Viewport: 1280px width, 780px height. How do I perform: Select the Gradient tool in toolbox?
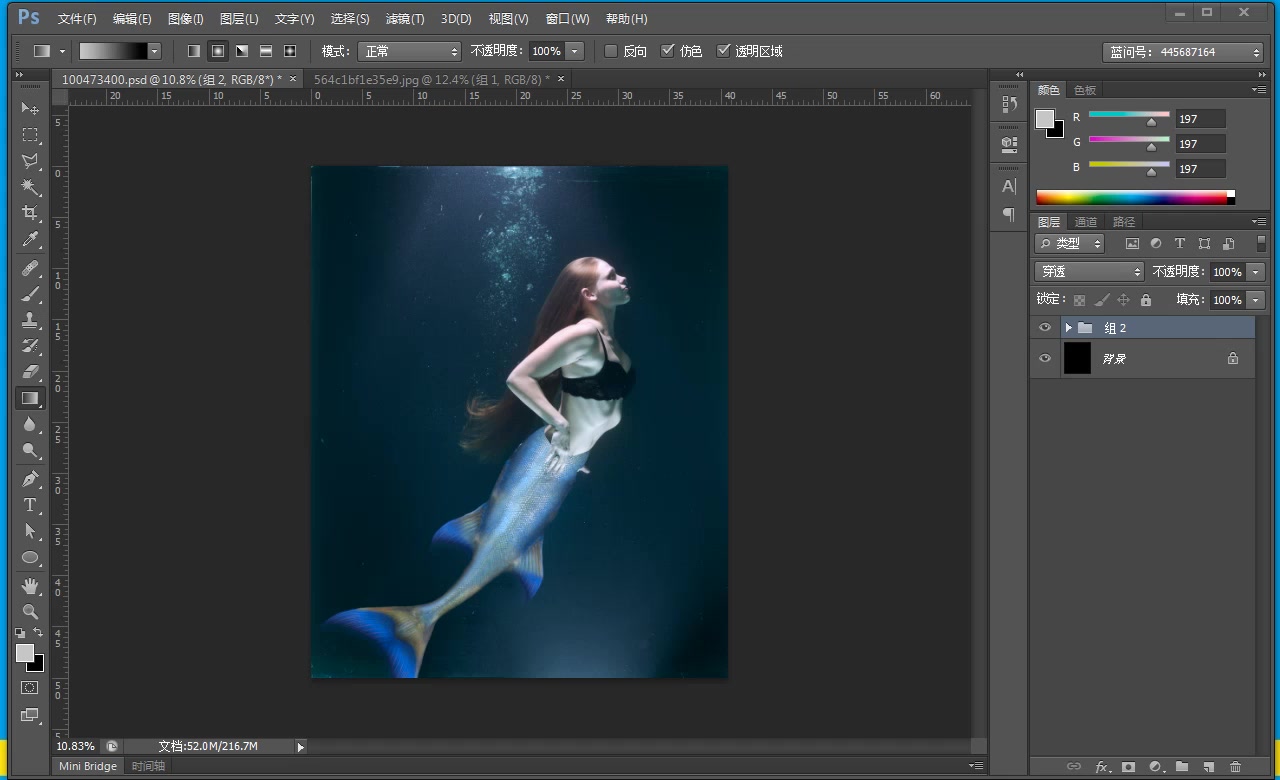point(30,398)
